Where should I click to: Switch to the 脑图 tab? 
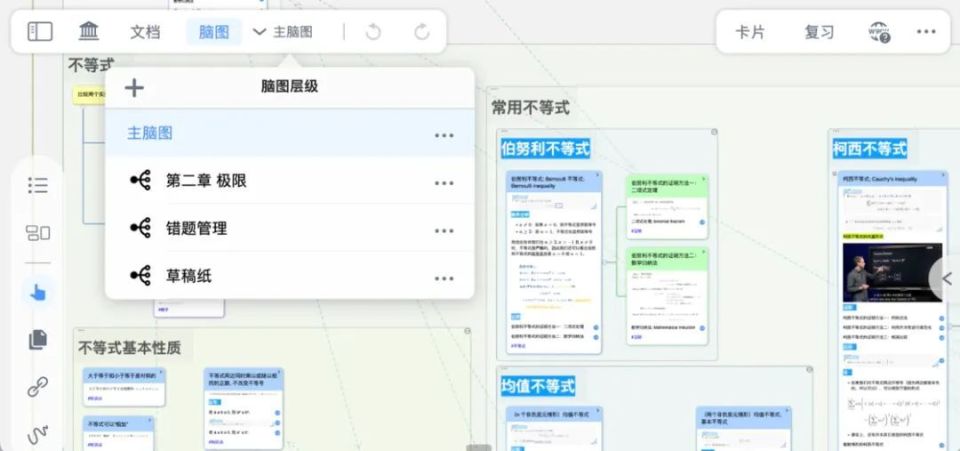pos(214,32)
